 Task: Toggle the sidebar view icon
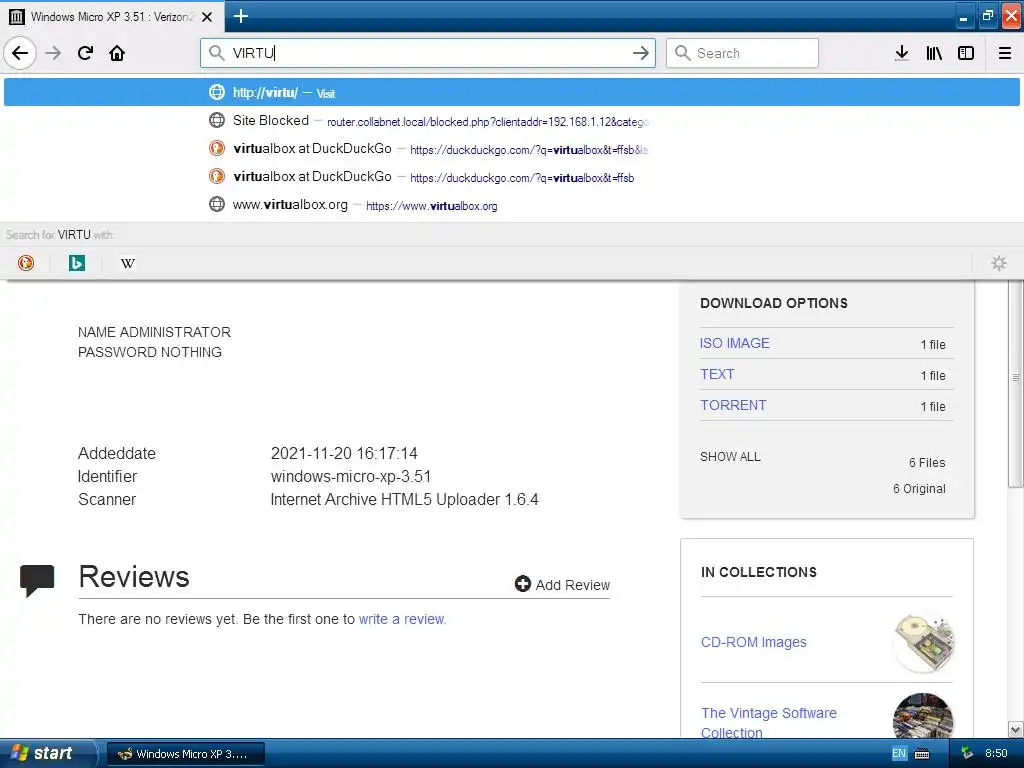(966, 53)
